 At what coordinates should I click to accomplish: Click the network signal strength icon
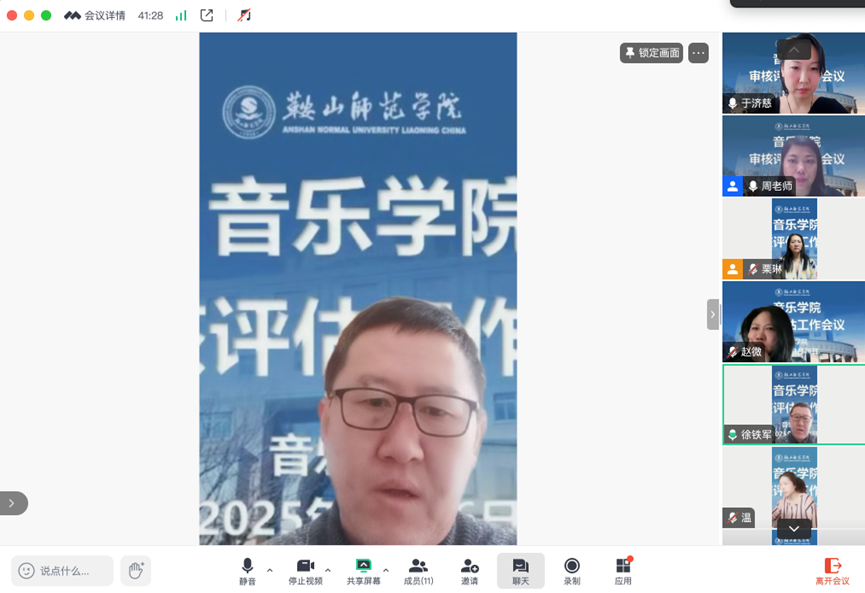[181, 16]
